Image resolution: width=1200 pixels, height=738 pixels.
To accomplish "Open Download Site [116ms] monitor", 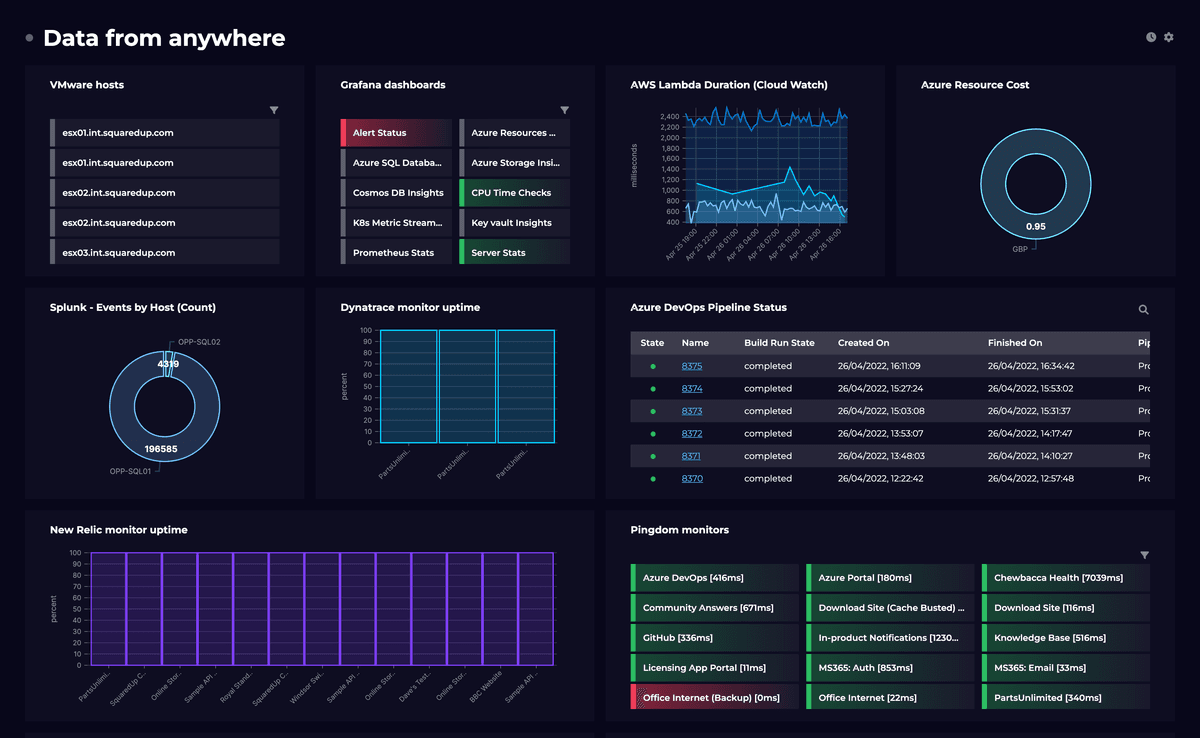I will pyautogui.click(x=1066, y=607).
